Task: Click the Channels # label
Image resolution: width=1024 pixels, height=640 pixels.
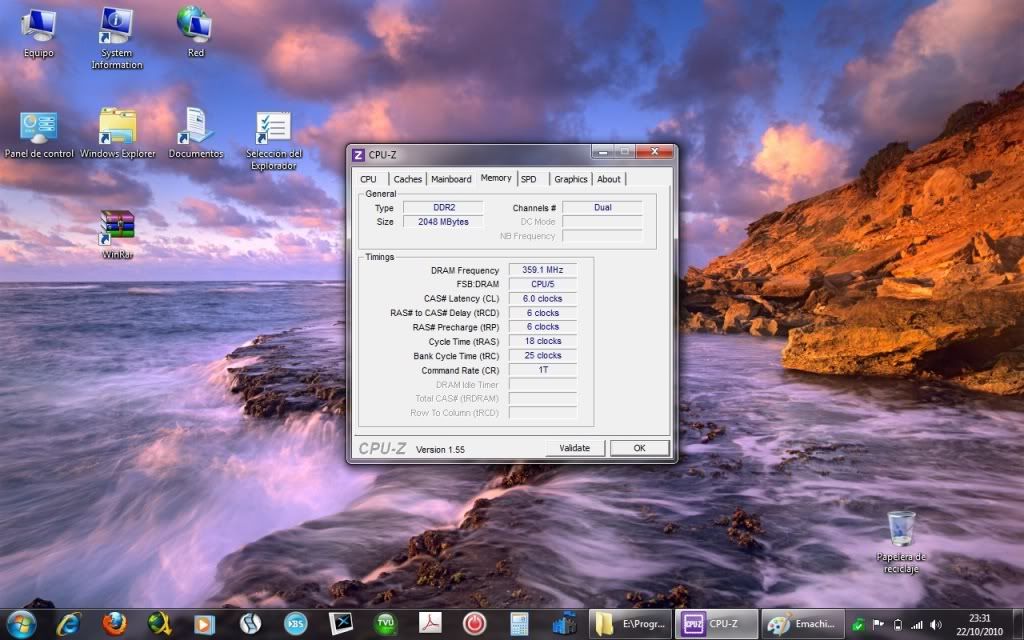Action: click(534, 208)
